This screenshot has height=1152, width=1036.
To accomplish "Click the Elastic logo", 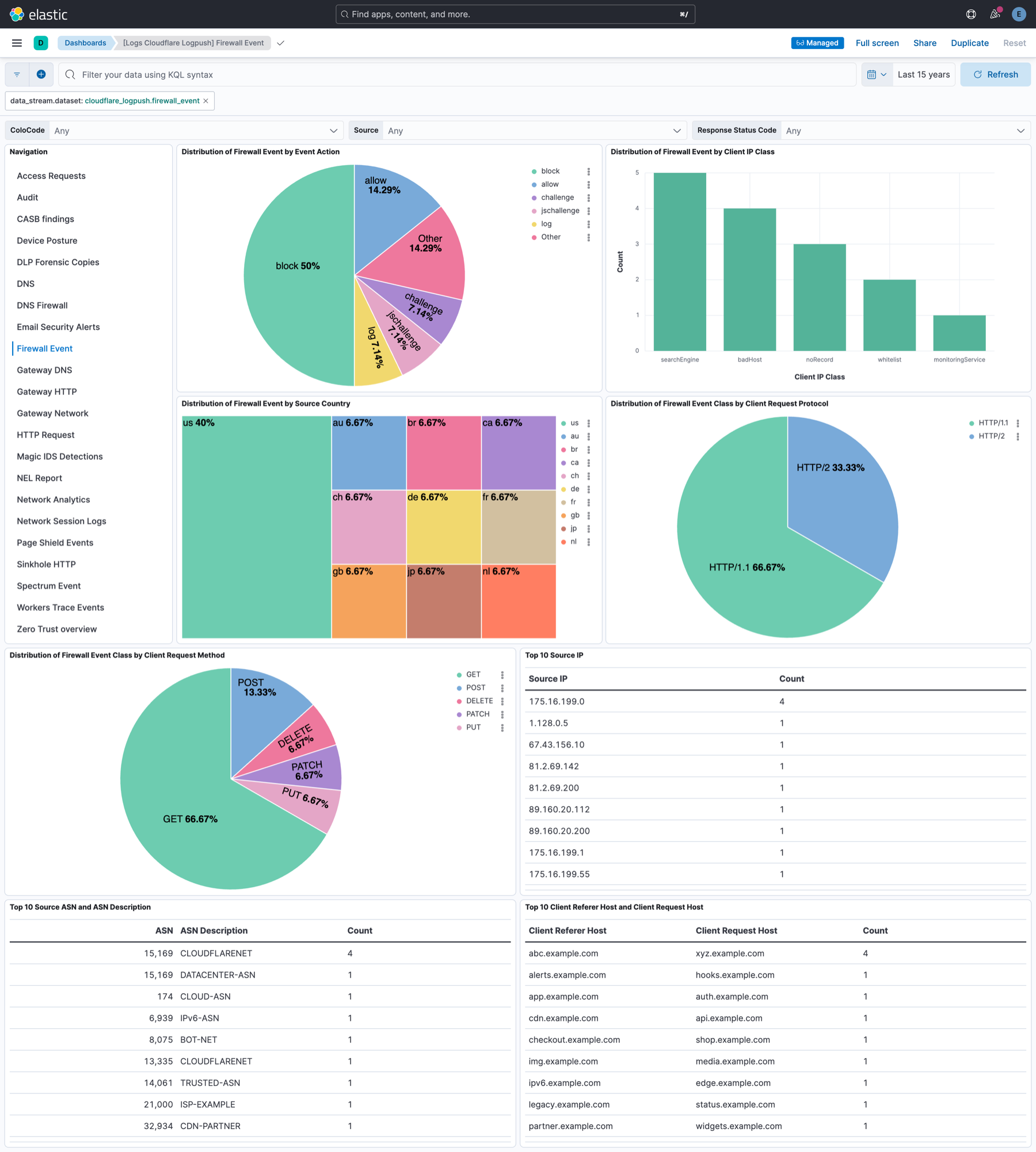I will coord(39,14).
